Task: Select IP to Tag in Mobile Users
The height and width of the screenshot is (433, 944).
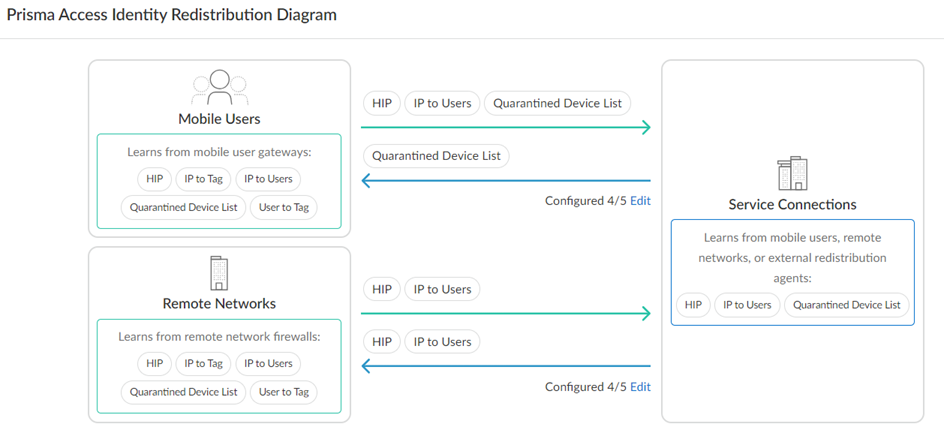Action: (203, 179)
